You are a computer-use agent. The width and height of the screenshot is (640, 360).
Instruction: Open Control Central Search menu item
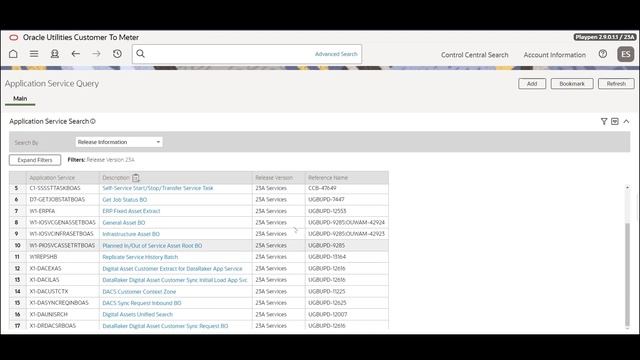pyautogui.click(x=475, y=55)
